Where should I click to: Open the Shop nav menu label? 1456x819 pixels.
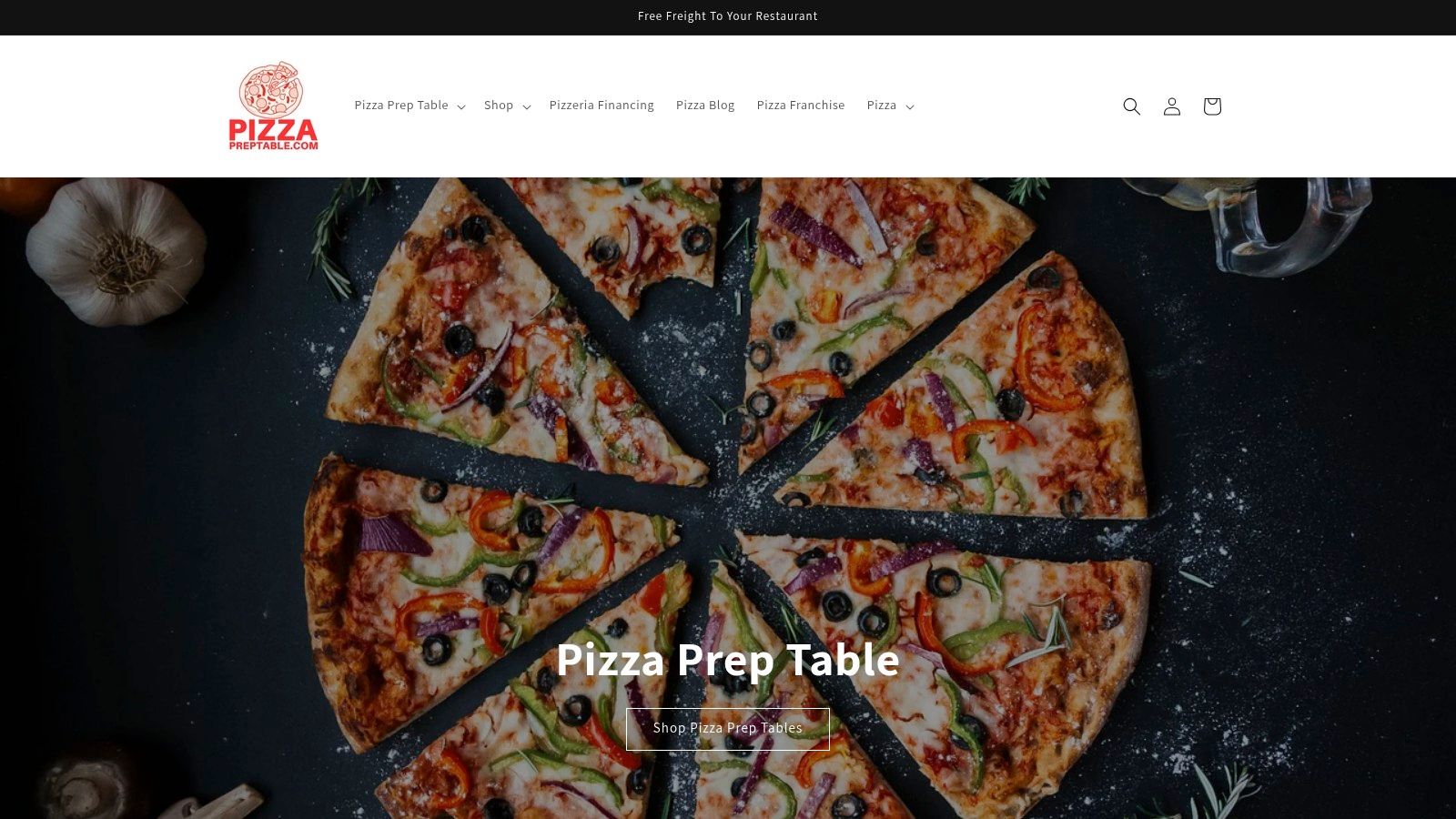pos(499,106)
